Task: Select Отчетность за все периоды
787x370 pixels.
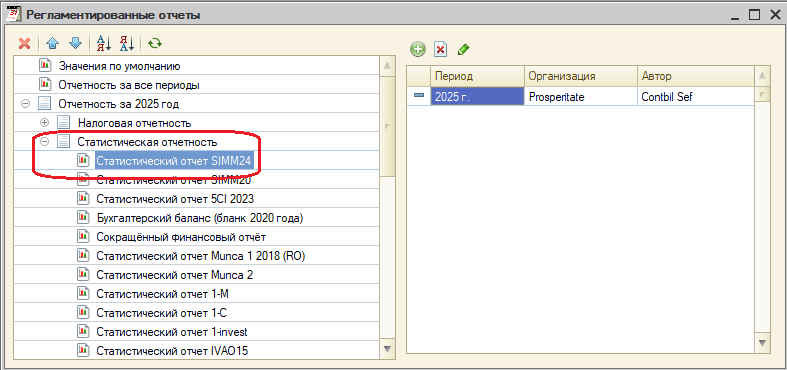Action: (x=129, y=85)
